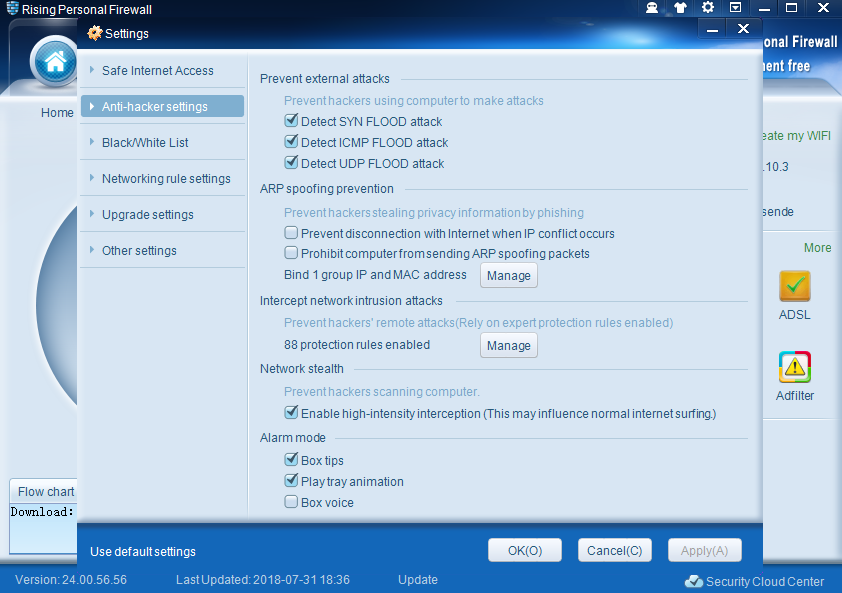Enable Prohibit sending ARP spoofing packets

click(x=291, y=252)
